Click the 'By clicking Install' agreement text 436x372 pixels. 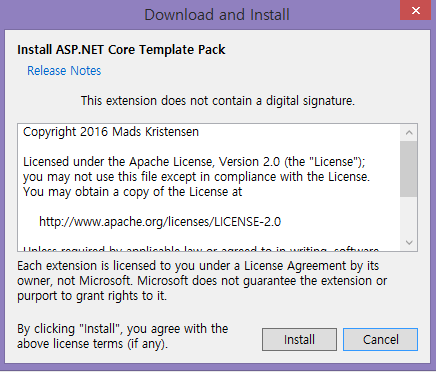pyautogui.click(x=123, y=336)
